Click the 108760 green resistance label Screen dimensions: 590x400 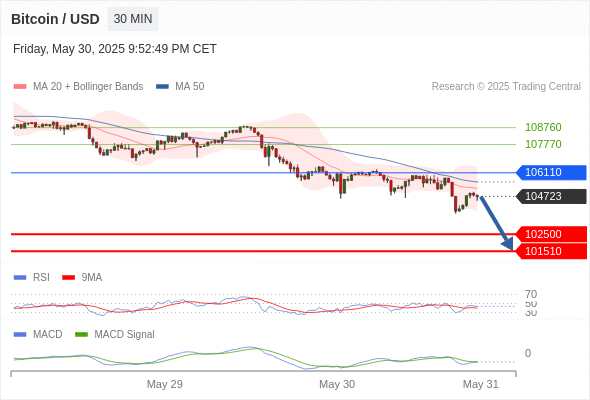click(543, 127)
